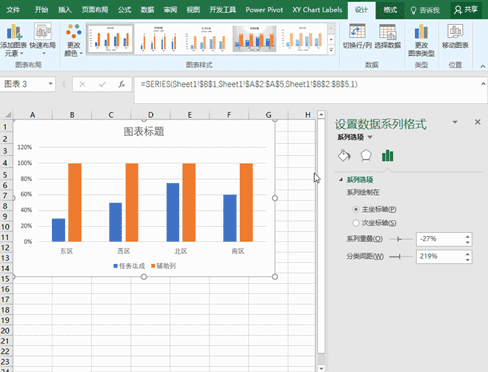The height and width of the screenshot is (372, 488).
Task: Switch to the 公式 tab
Action: (x=124, y=10)
